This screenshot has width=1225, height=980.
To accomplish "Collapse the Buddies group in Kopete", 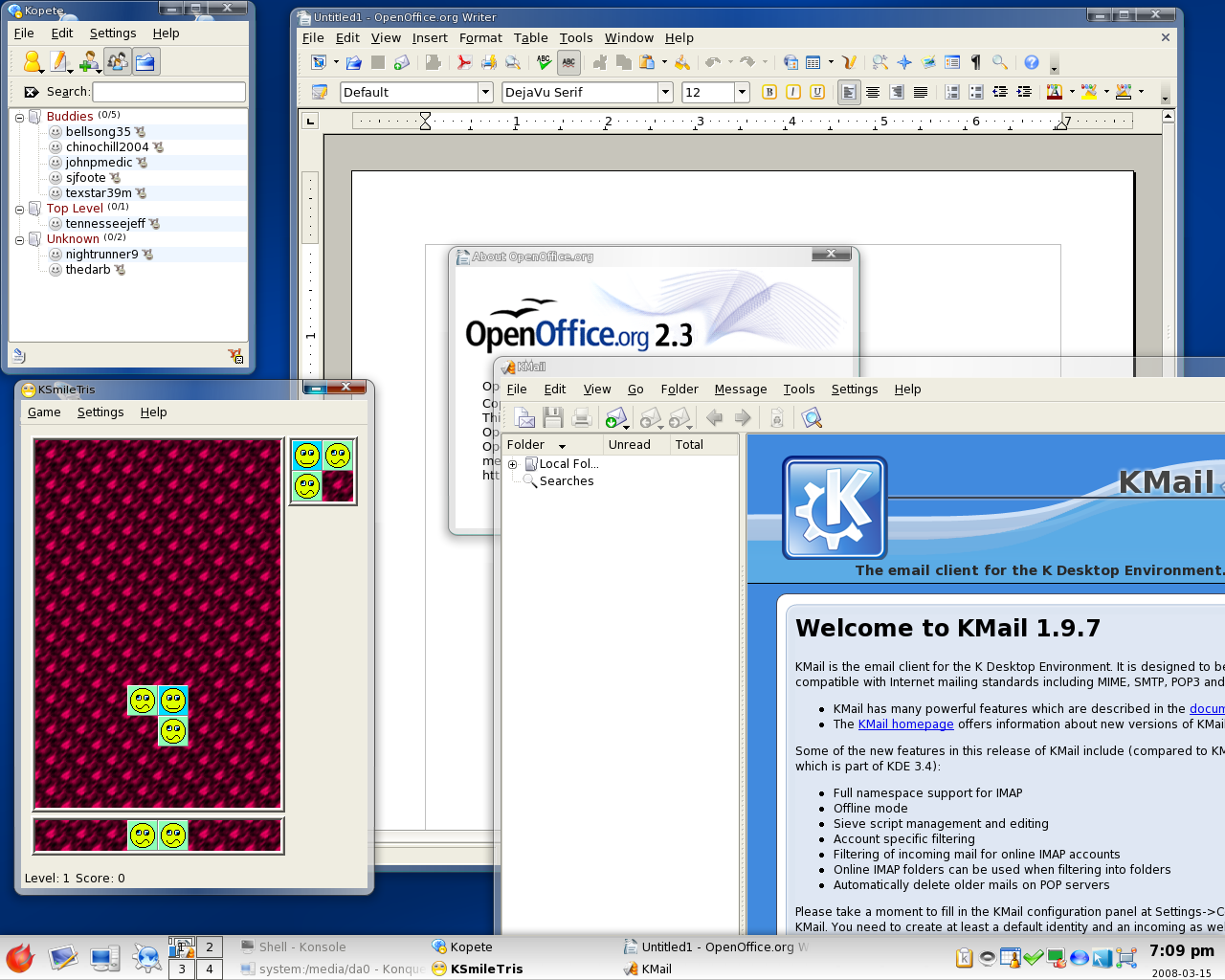I will (19, 117).
